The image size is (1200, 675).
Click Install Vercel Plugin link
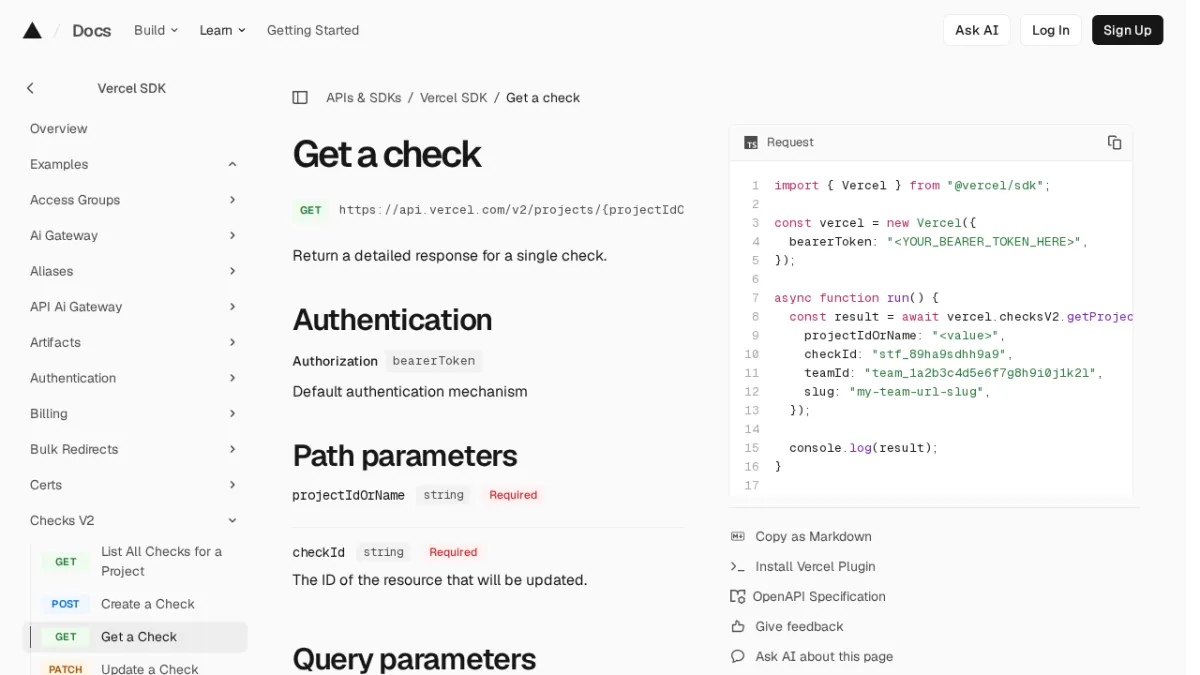[x=816, y=566]
